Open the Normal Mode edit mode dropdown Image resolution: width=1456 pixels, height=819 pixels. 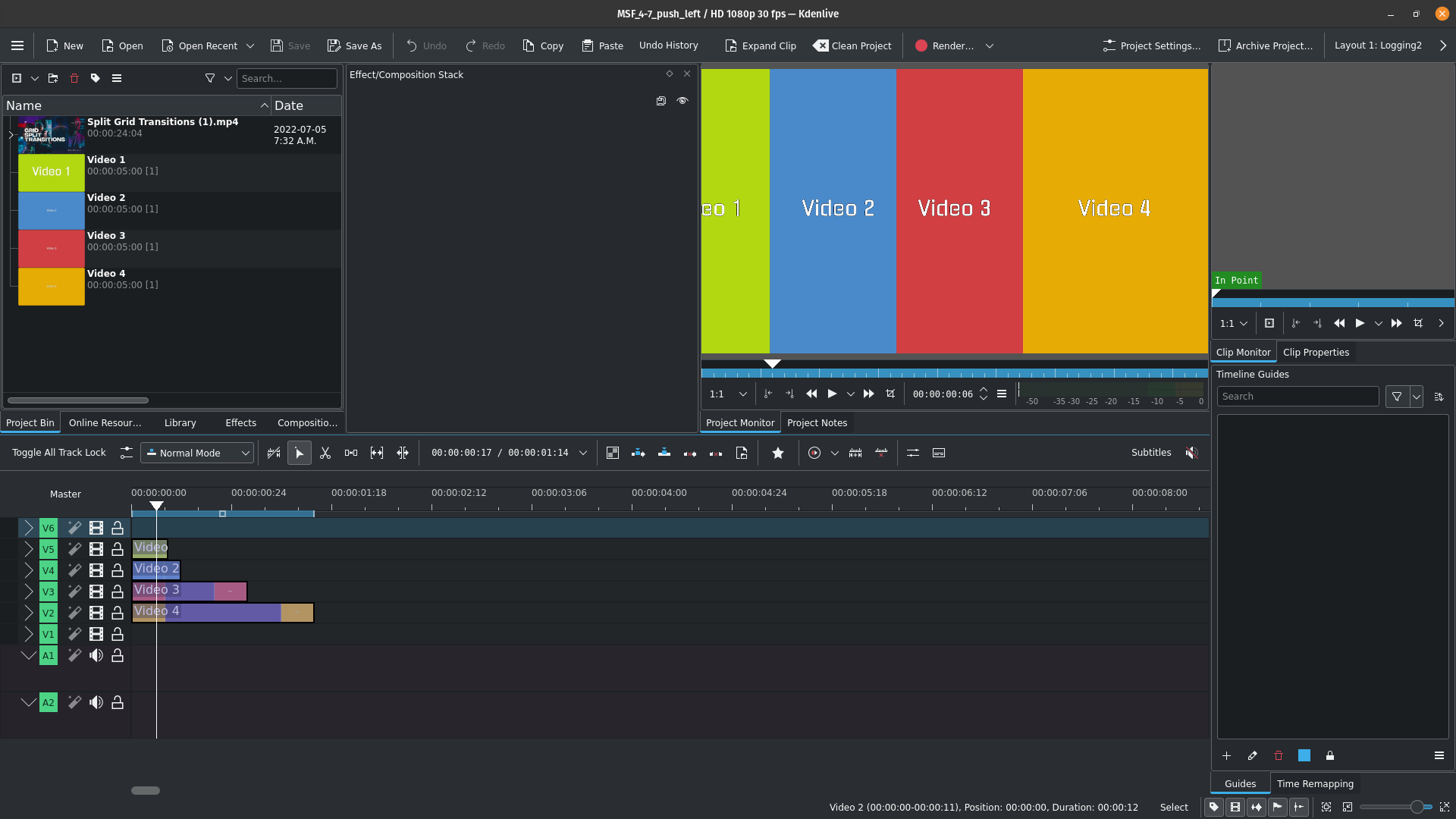197,453
